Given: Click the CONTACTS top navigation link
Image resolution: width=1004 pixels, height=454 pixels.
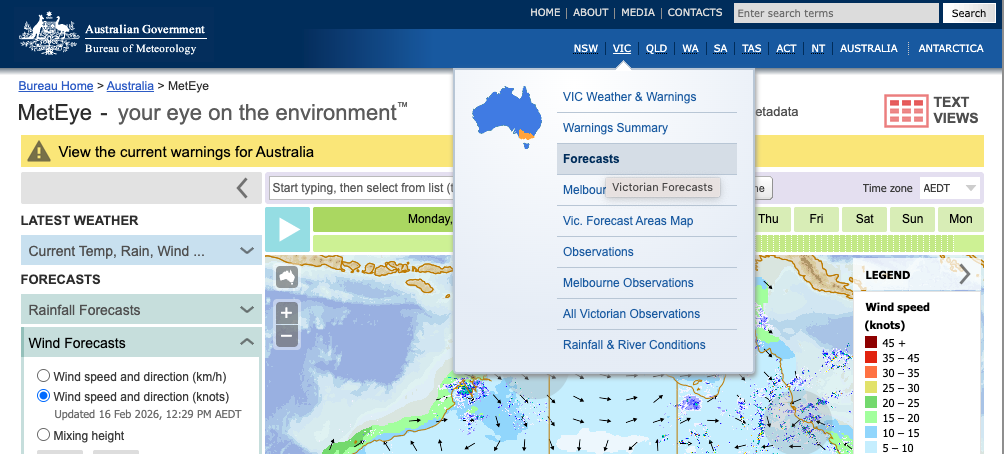Looking at the screenshot, I should (695, 13).
